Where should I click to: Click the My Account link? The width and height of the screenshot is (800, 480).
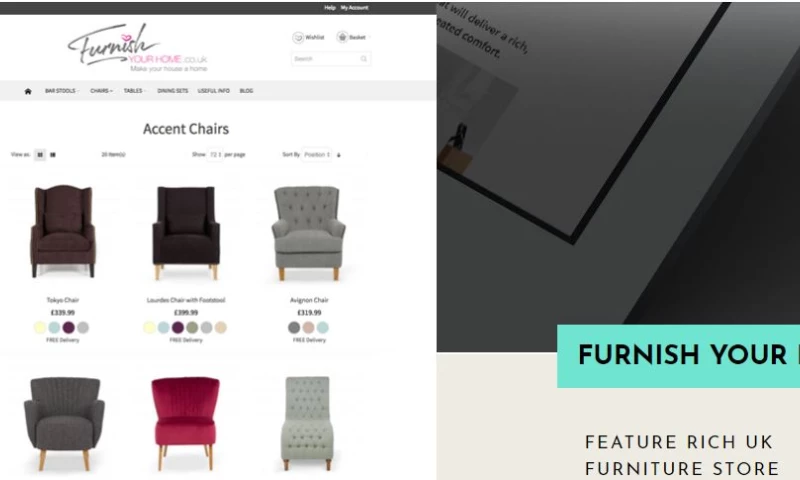click(x=355, y=8)
